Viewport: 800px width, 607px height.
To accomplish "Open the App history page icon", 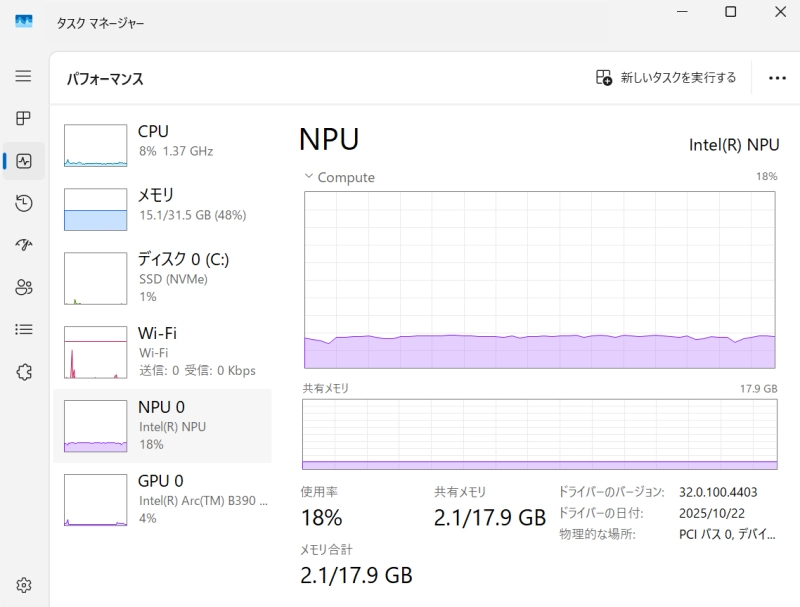I will pos(23,203).
